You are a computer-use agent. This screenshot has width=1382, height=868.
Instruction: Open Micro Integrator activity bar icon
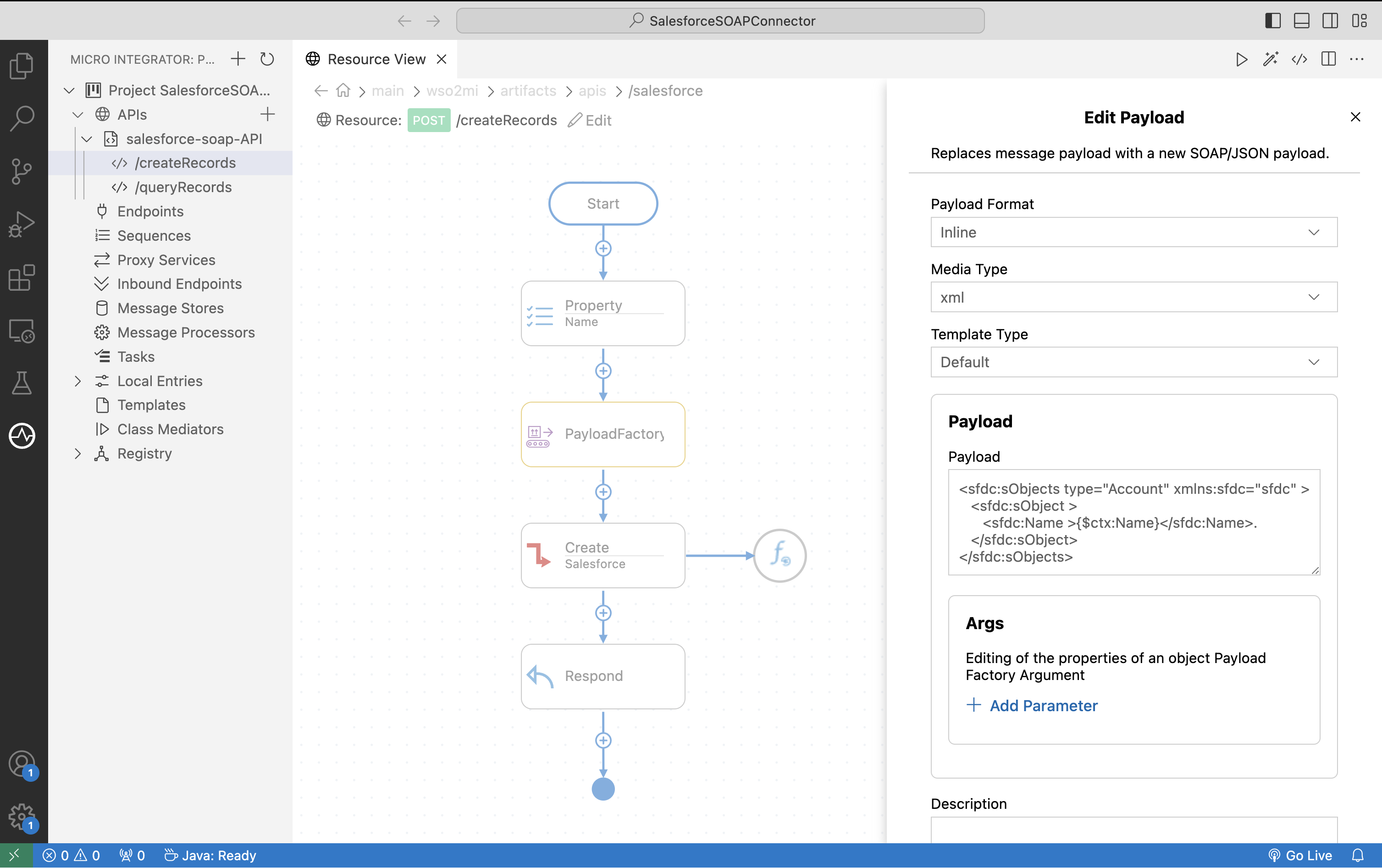click(x=22, y=436)
